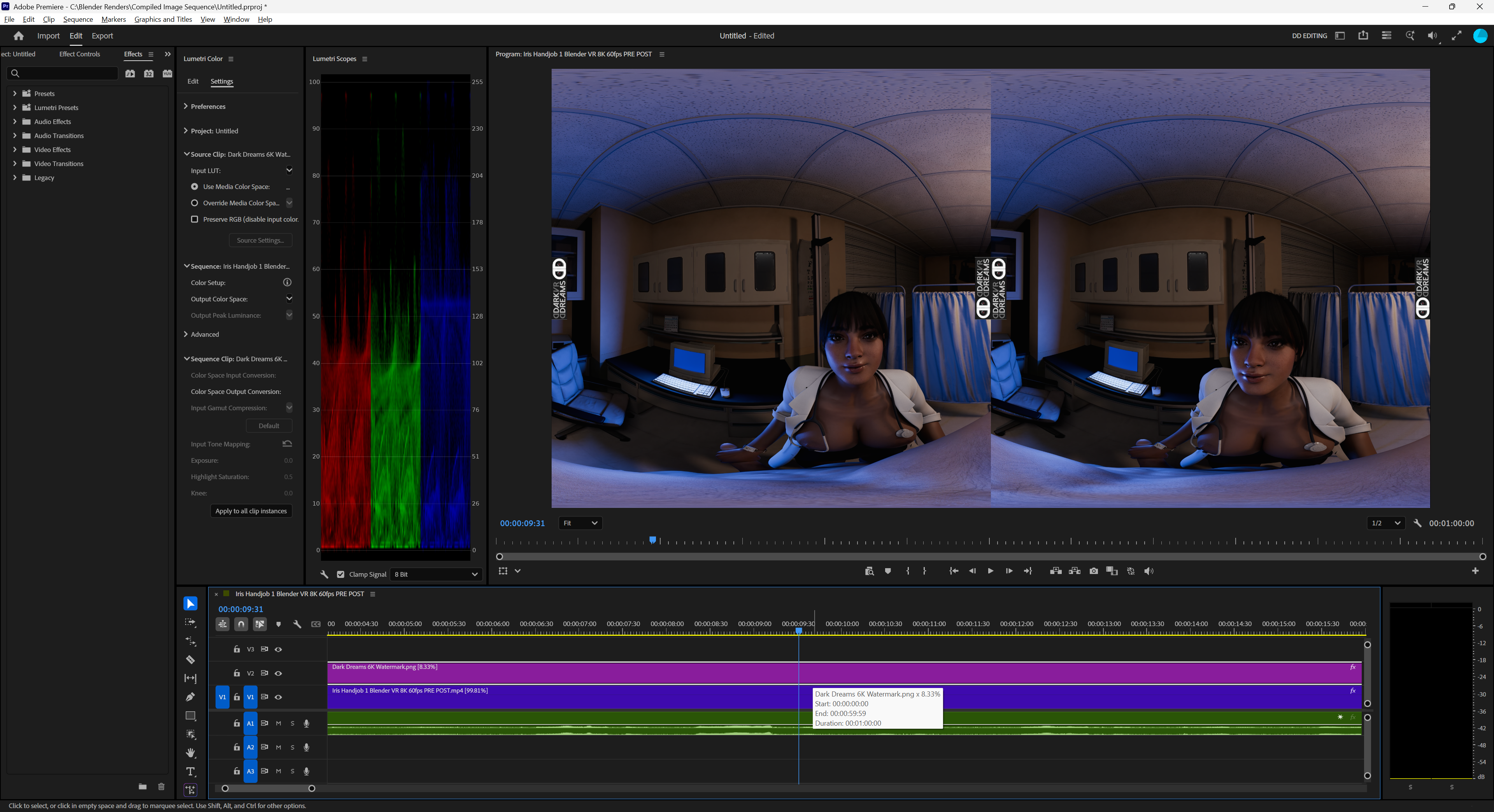
Task: Switch to Effect Controls tab
Action: point(79,54)
